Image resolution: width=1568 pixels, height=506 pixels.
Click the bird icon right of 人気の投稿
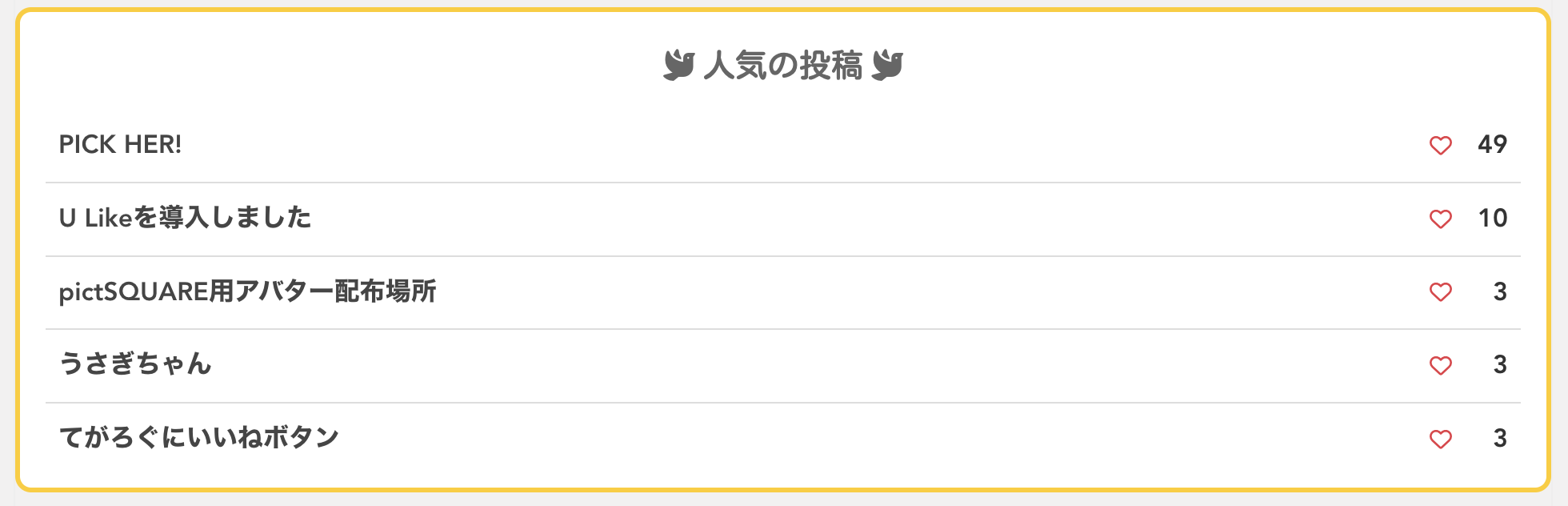887,65
